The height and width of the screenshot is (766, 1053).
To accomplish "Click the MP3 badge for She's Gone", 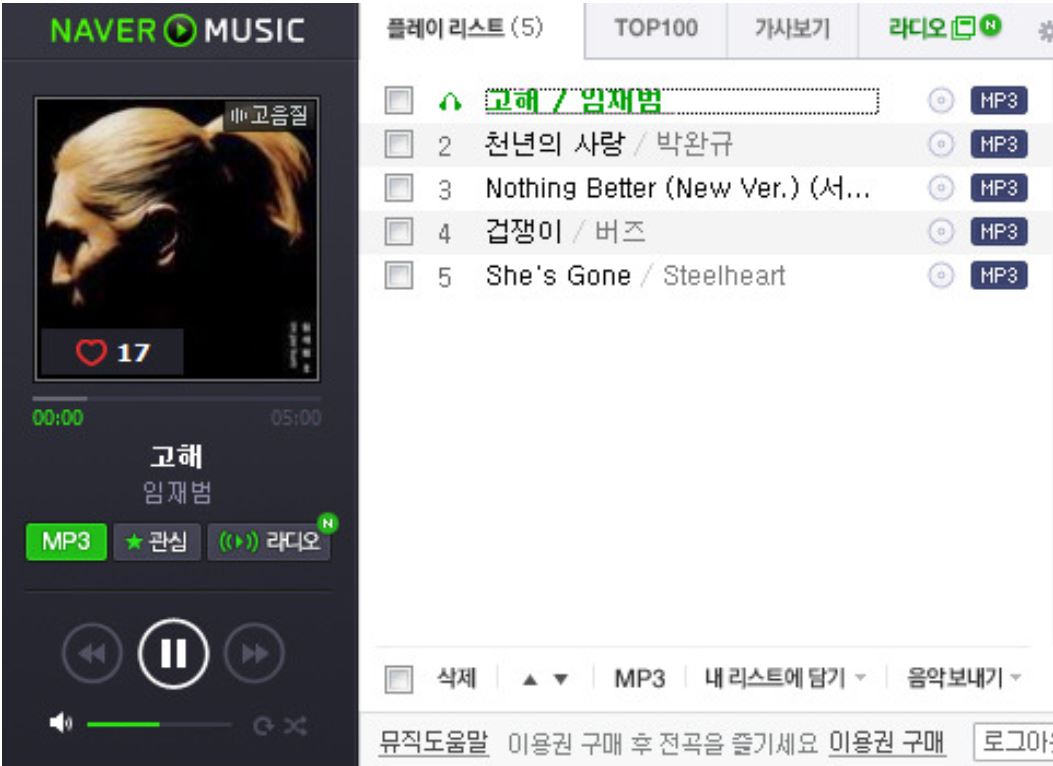I will 999,276.
